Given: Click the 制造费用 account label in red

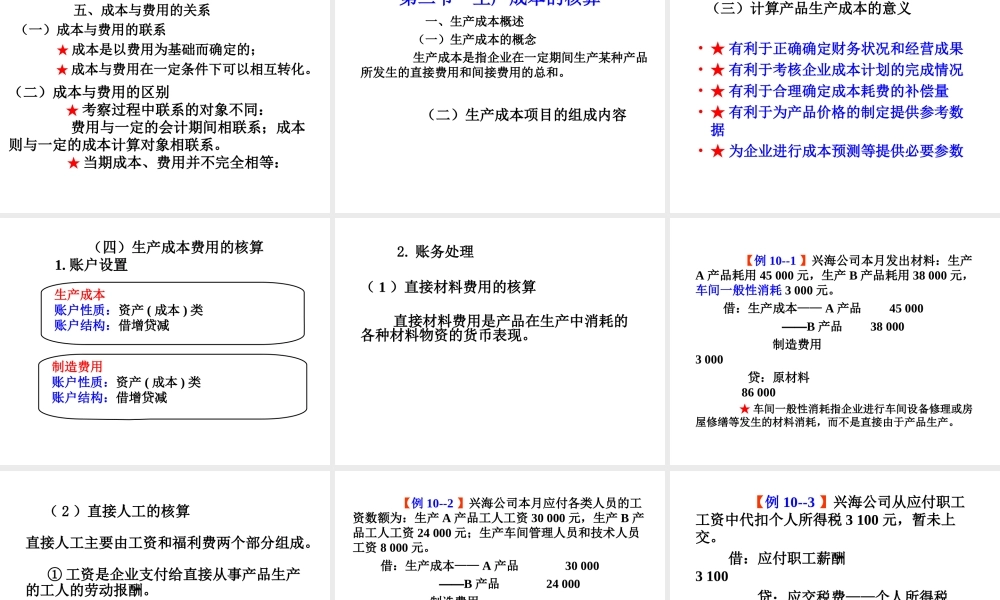Looking at the screenshot, I should coord(75,367).
